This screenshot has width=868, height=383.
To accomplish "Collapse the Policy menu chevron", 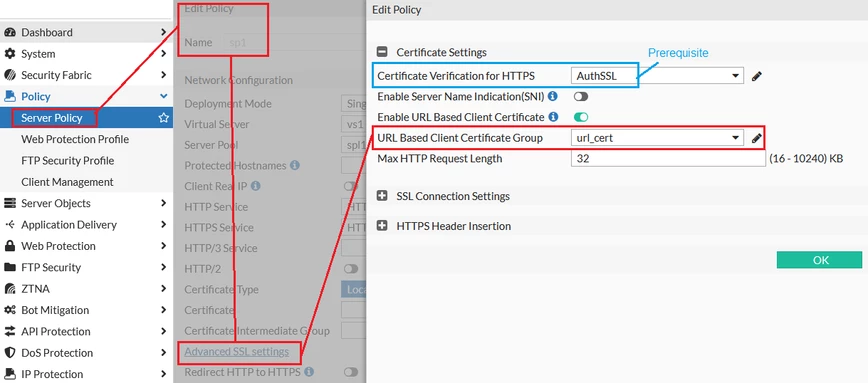I will pos(163,96).
